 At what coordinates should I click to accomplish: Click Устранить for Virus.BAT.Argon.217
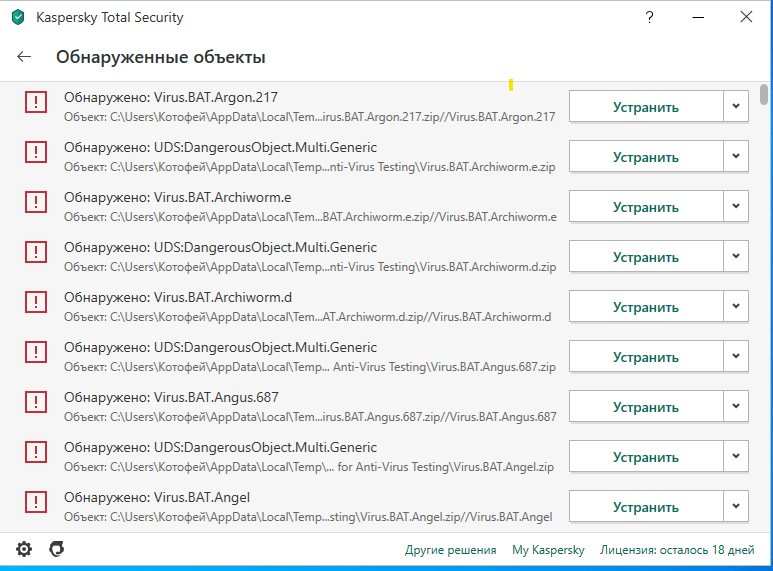coord(646,106)
